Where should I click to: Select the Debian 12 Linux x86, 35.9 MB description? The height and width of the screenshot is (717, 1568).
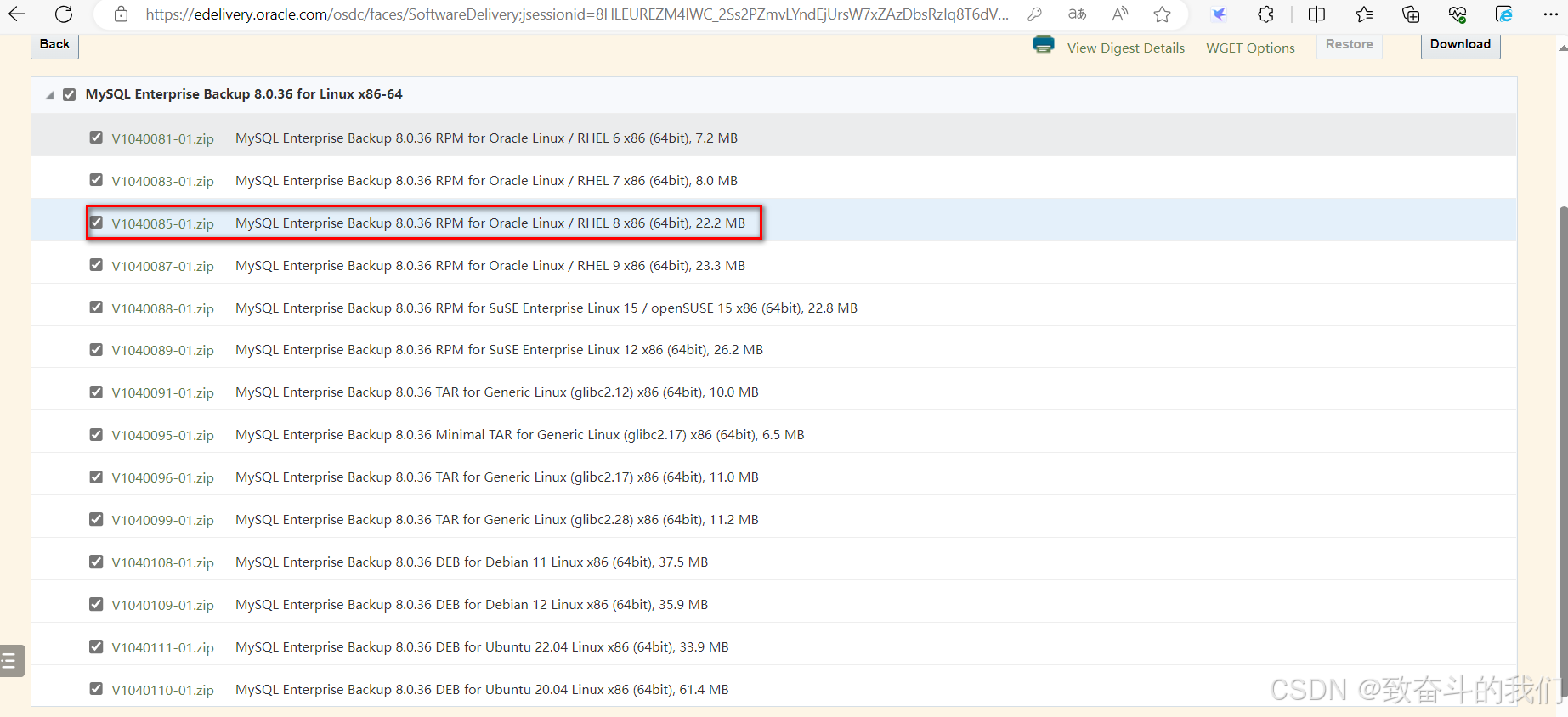(472, 605)
